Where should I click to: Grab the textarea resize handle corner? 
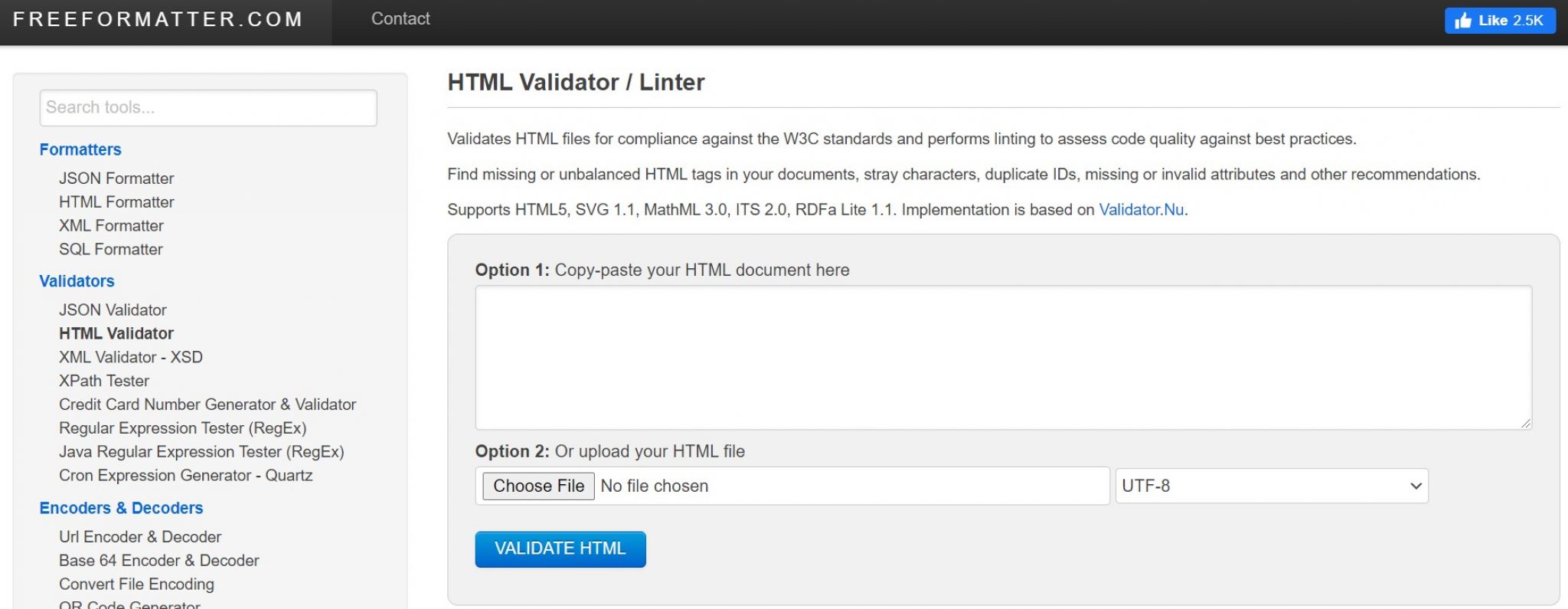[1525, 423]
